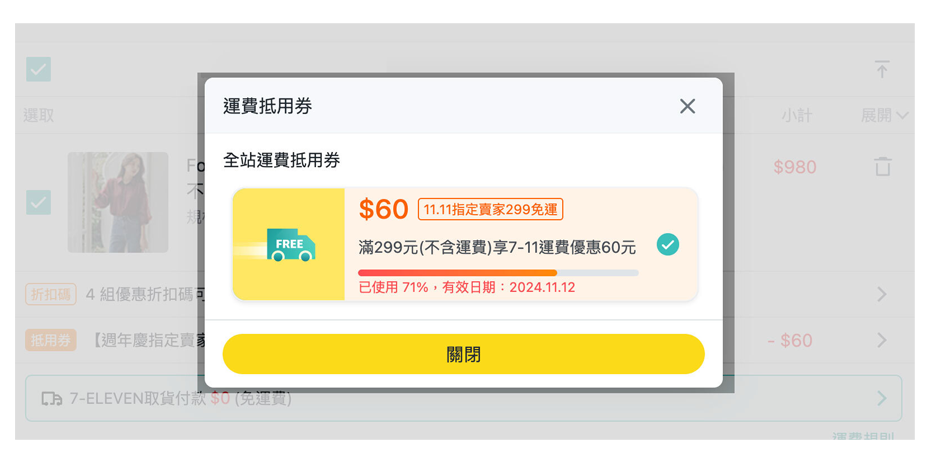Expand the 7-ELEVEN取貨付款 shipping option arrow

tap(881, 398)
